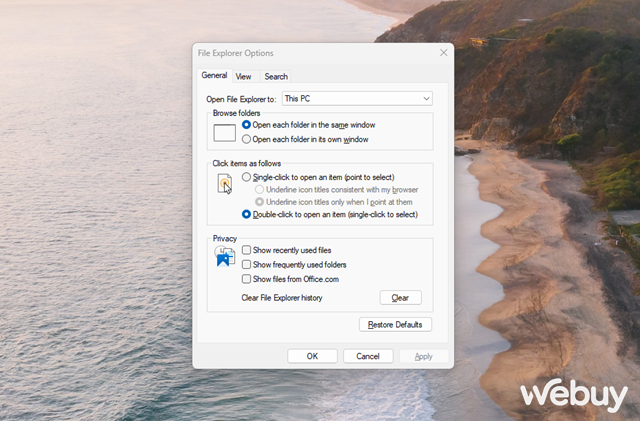Click Restore Defaults

coord(395,325)
